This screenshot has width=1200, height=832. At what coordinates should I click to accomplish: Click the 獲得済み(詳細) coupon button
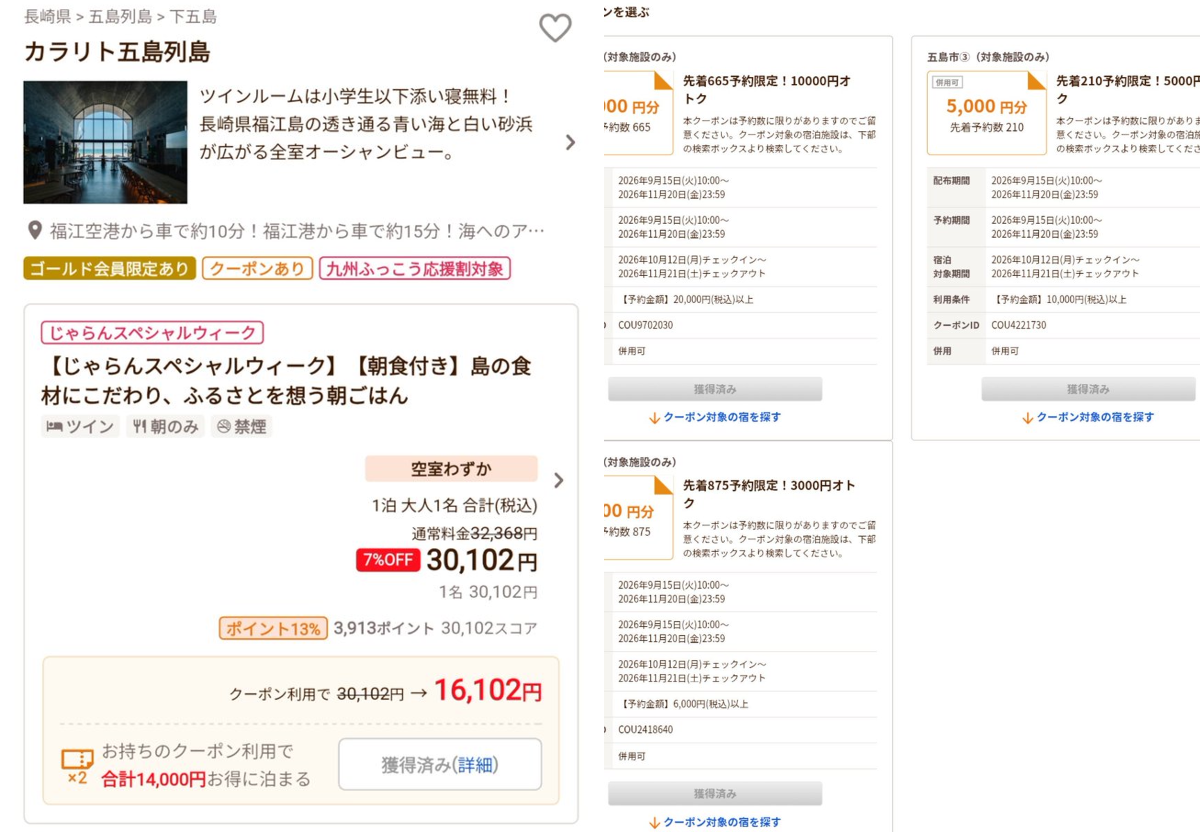tap(440, 764)
